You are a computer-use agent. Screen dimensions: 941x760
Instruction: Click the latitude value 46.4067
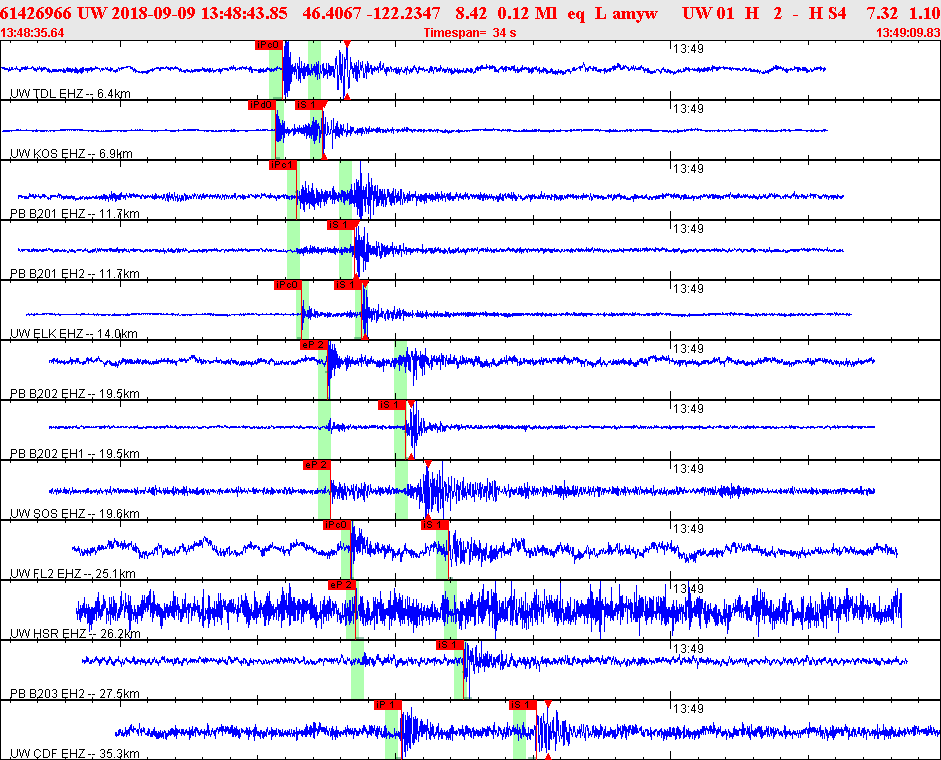(332, 13)
